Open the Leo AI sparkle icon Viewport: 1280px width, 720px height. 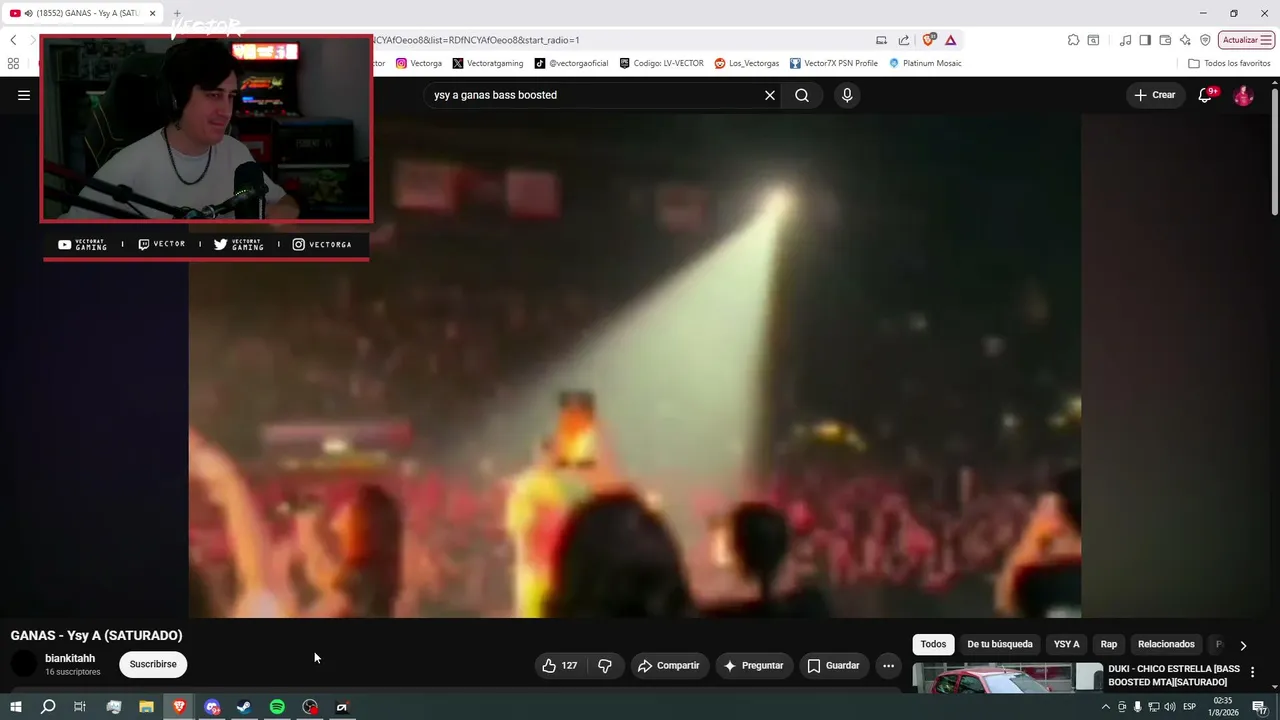tap(1185, 40)
